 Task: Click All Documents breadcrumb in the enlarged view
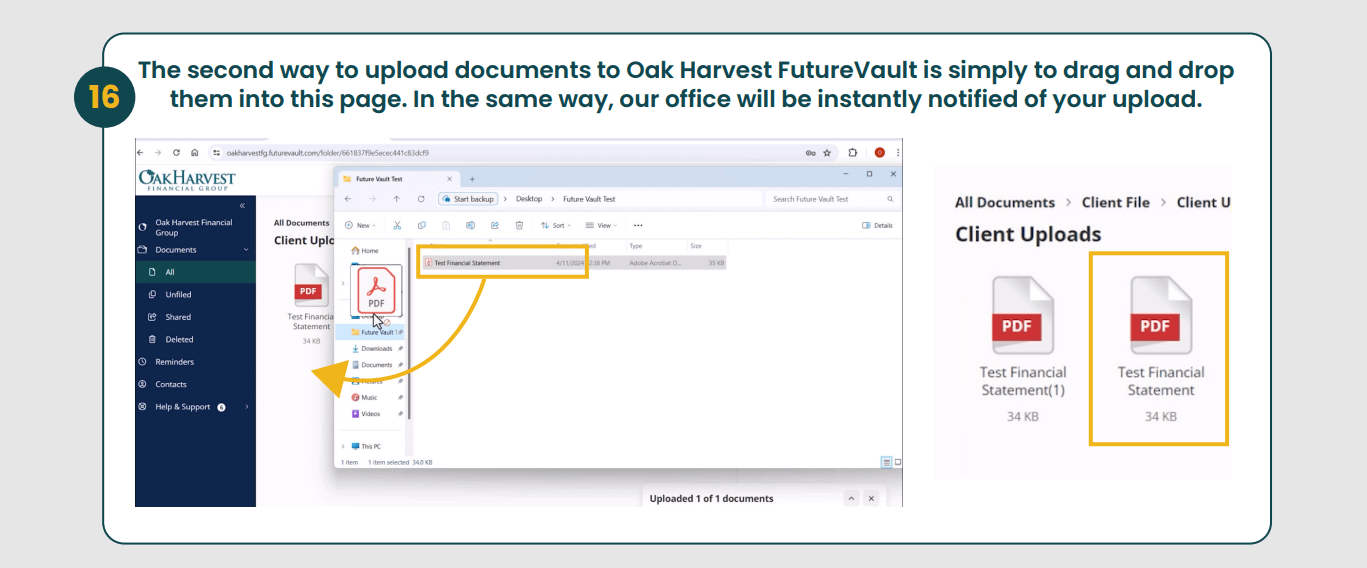tap(1005, 202)
